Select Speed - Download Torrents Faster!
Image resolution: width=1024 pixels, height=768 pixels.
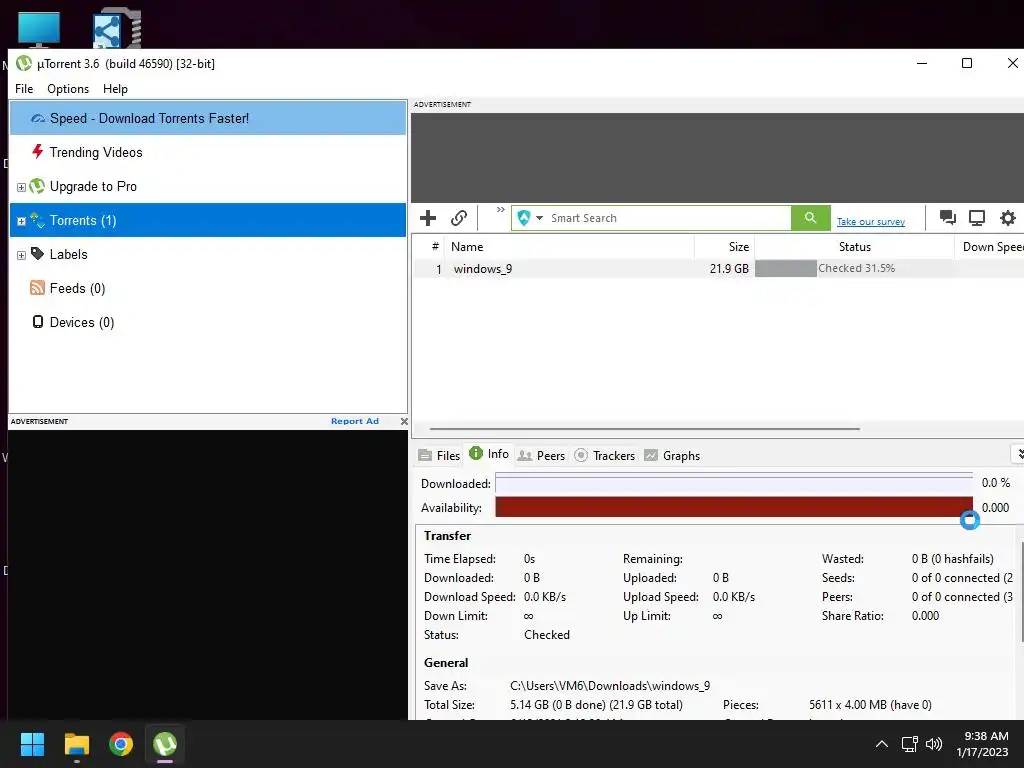(x=208, y=118)
